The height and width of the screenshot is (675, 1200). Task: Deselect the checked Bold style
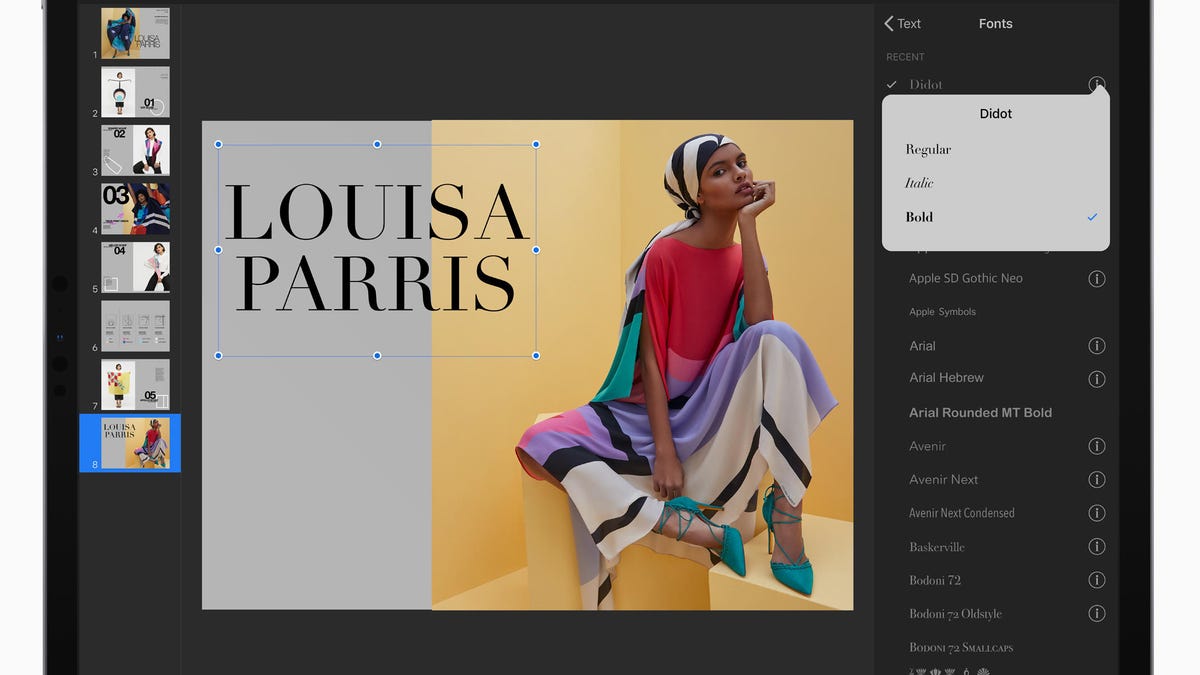click(x=918, y=217)
